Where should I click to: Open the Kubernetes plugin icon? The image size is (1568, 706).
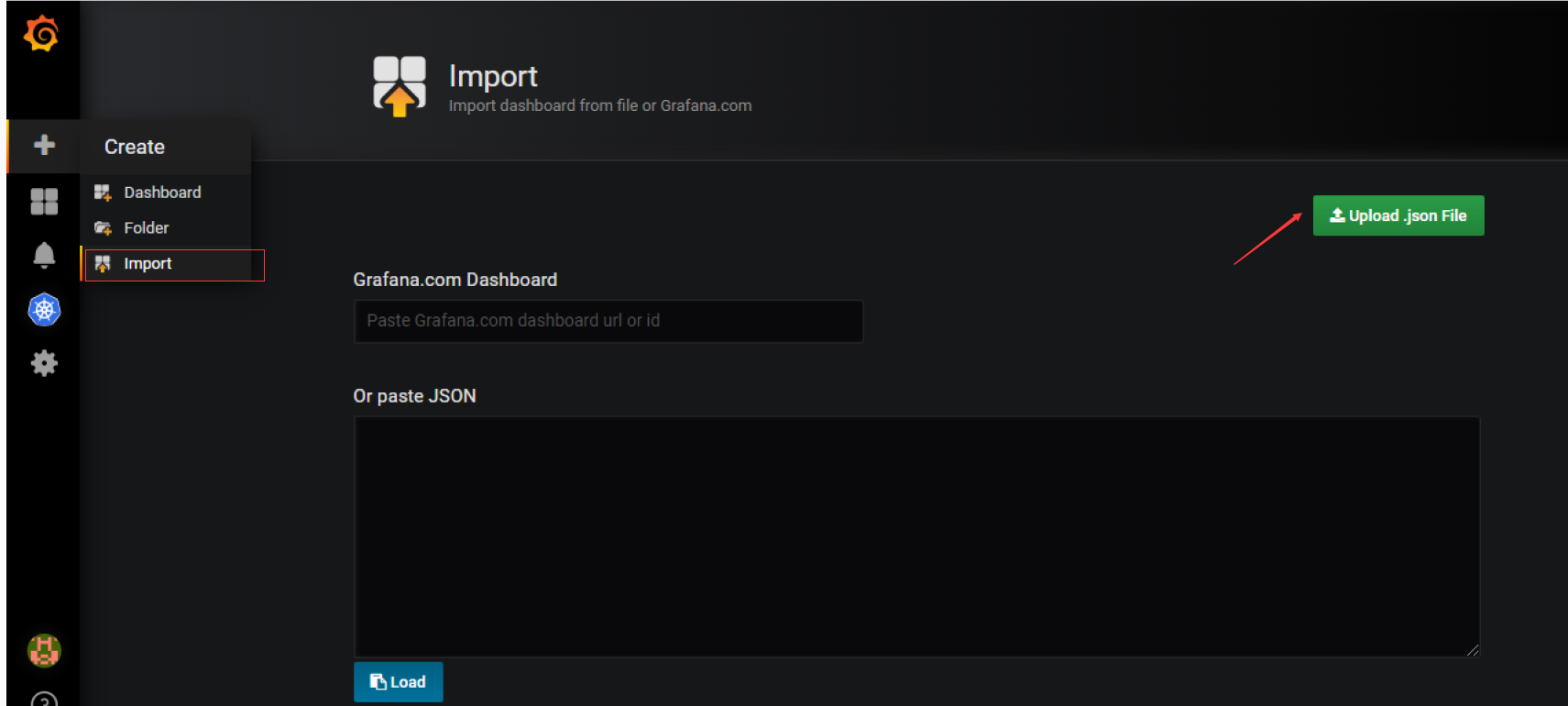pyautogui.click(x=44, y=310)
